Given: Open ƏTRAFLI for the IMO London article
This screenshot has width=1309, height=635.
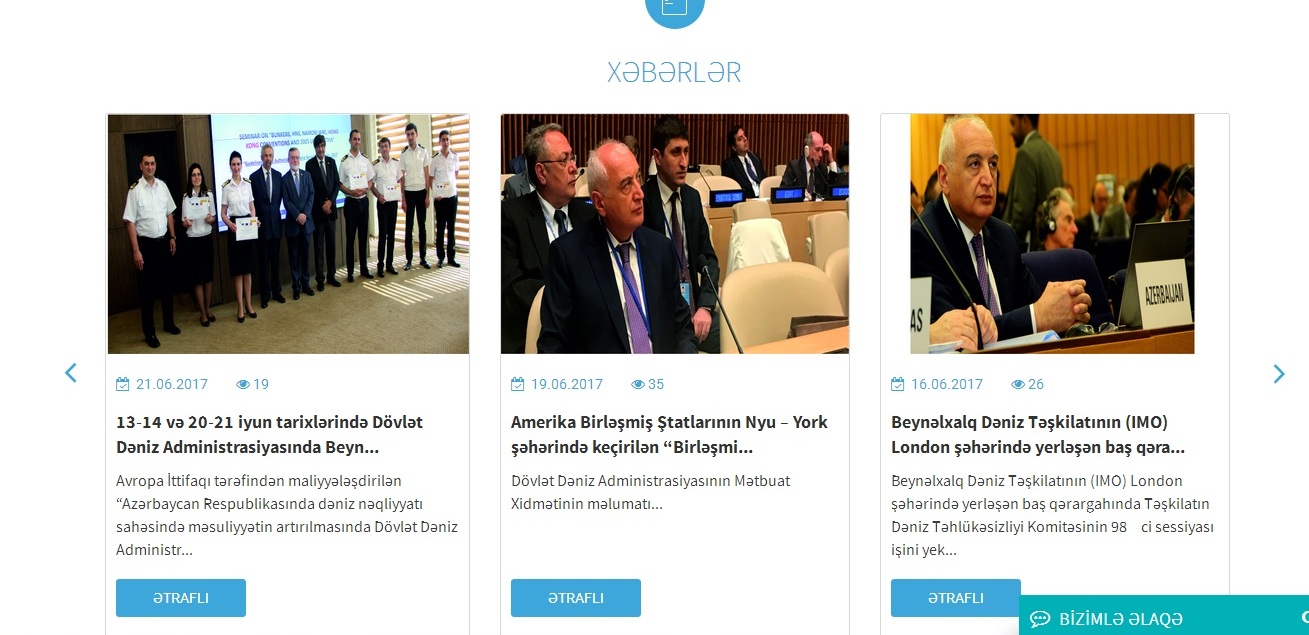Looking at the screenshot, I should (956, 598).
